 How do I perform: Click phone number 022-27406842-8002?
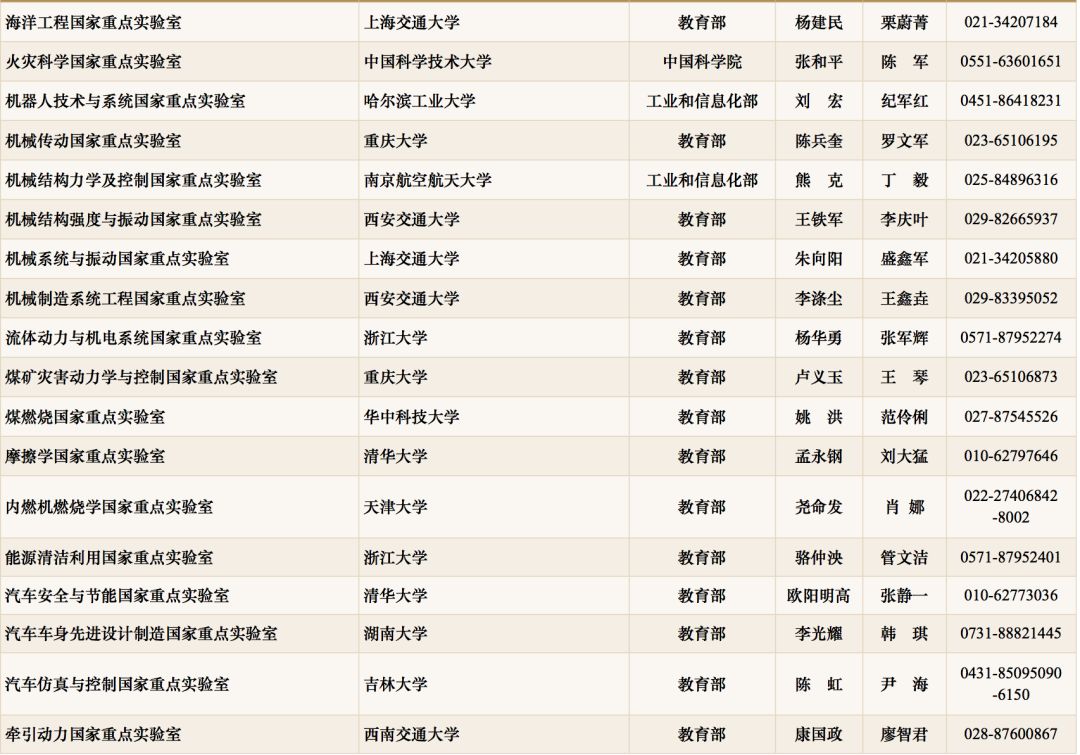1010,507
